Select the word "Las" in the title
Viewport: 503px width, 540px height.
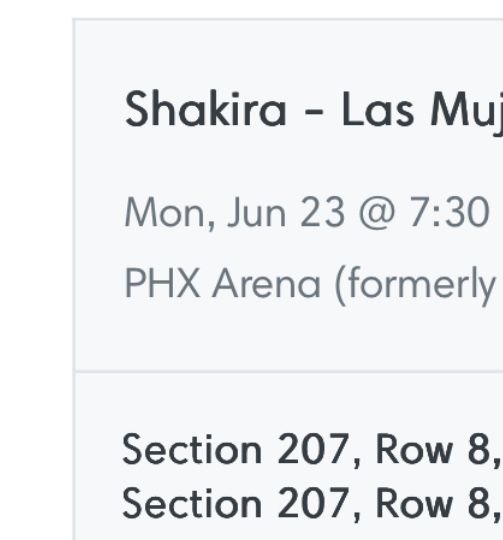coord(377,110)
